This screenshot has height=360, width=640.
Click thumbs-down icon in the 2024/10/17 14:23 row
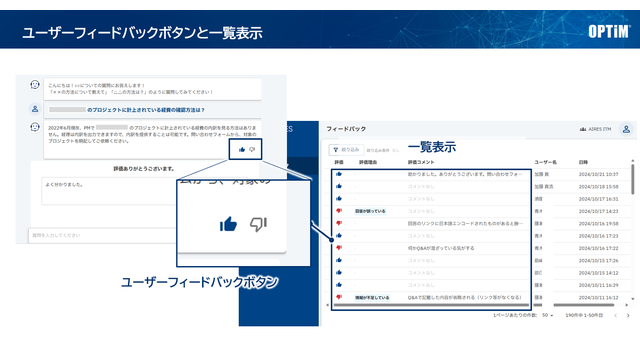point(339,211)
